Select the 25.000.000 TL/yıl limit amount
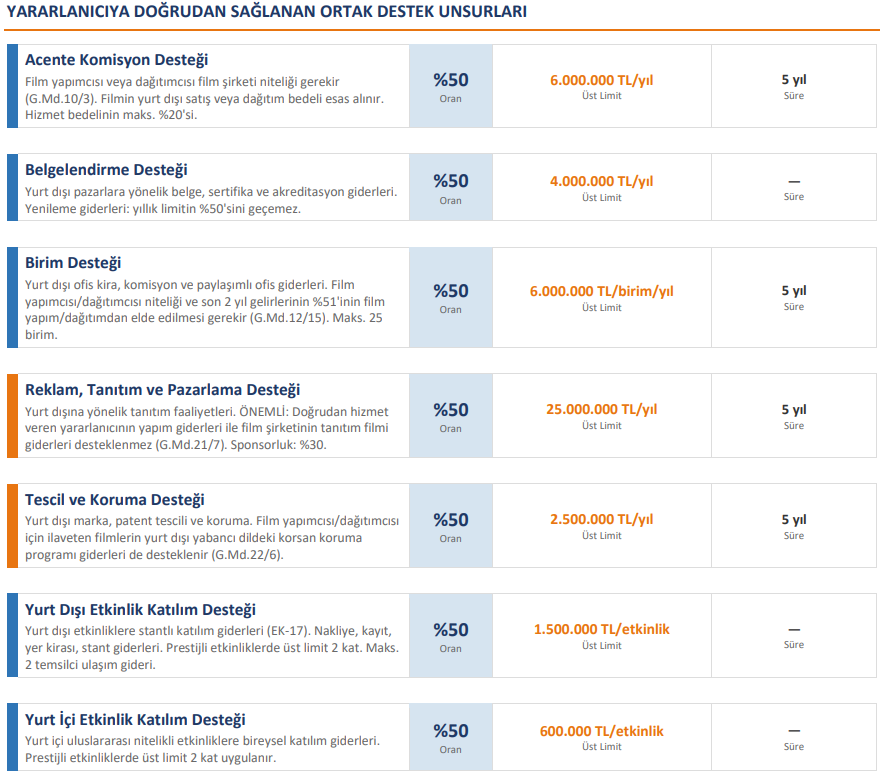The image size is (882, 776). [x=601, y=409]
